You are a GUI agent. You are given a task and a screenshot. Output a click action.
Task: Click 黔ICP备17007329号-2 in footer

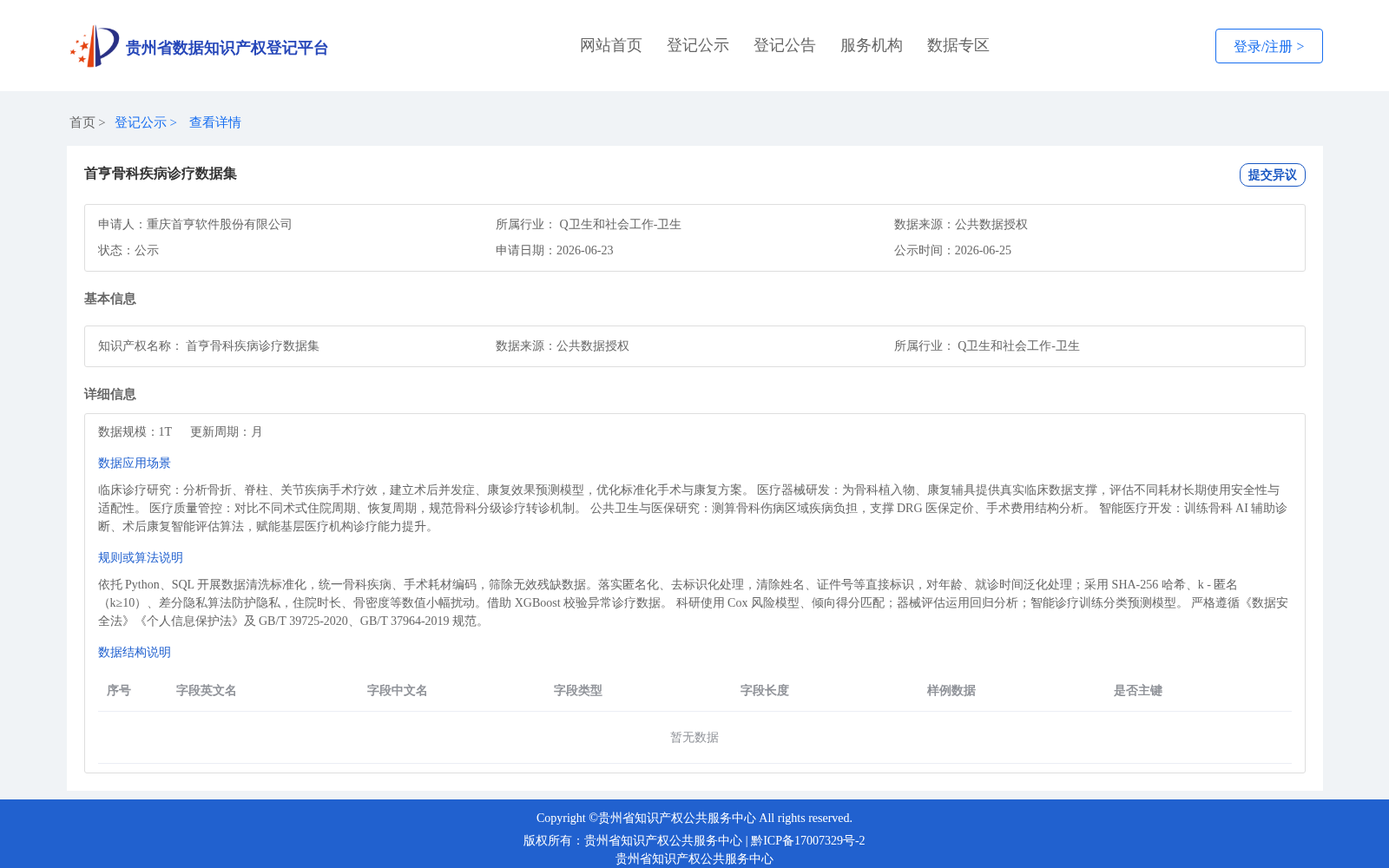808,840
